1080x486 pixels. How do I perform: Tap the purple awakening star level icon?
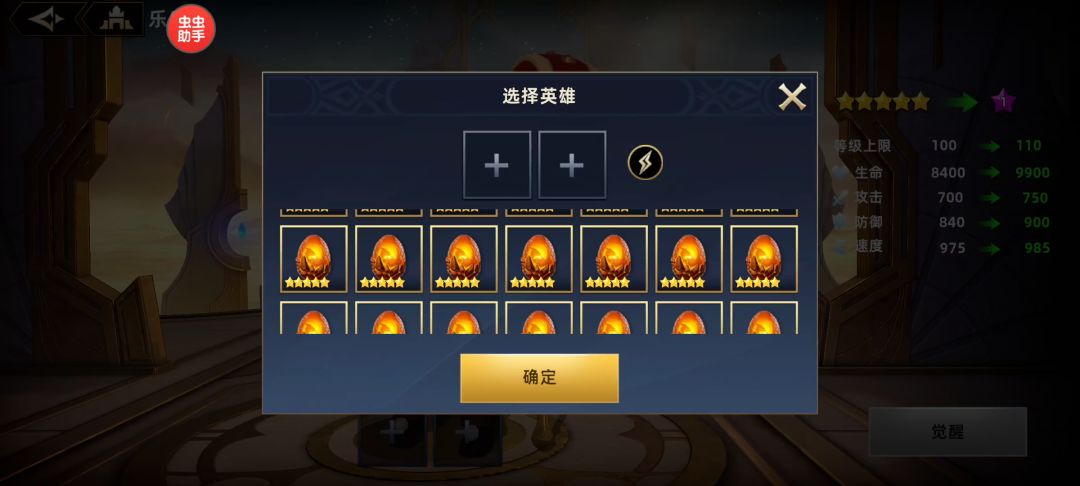point(1004,102)
